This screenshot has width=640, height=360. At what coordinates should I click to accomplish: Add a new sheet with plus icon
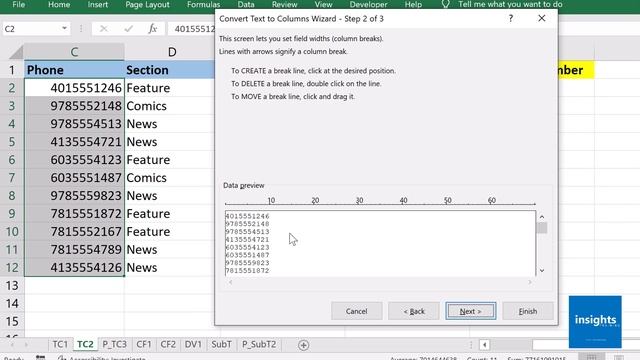(303, 345)
